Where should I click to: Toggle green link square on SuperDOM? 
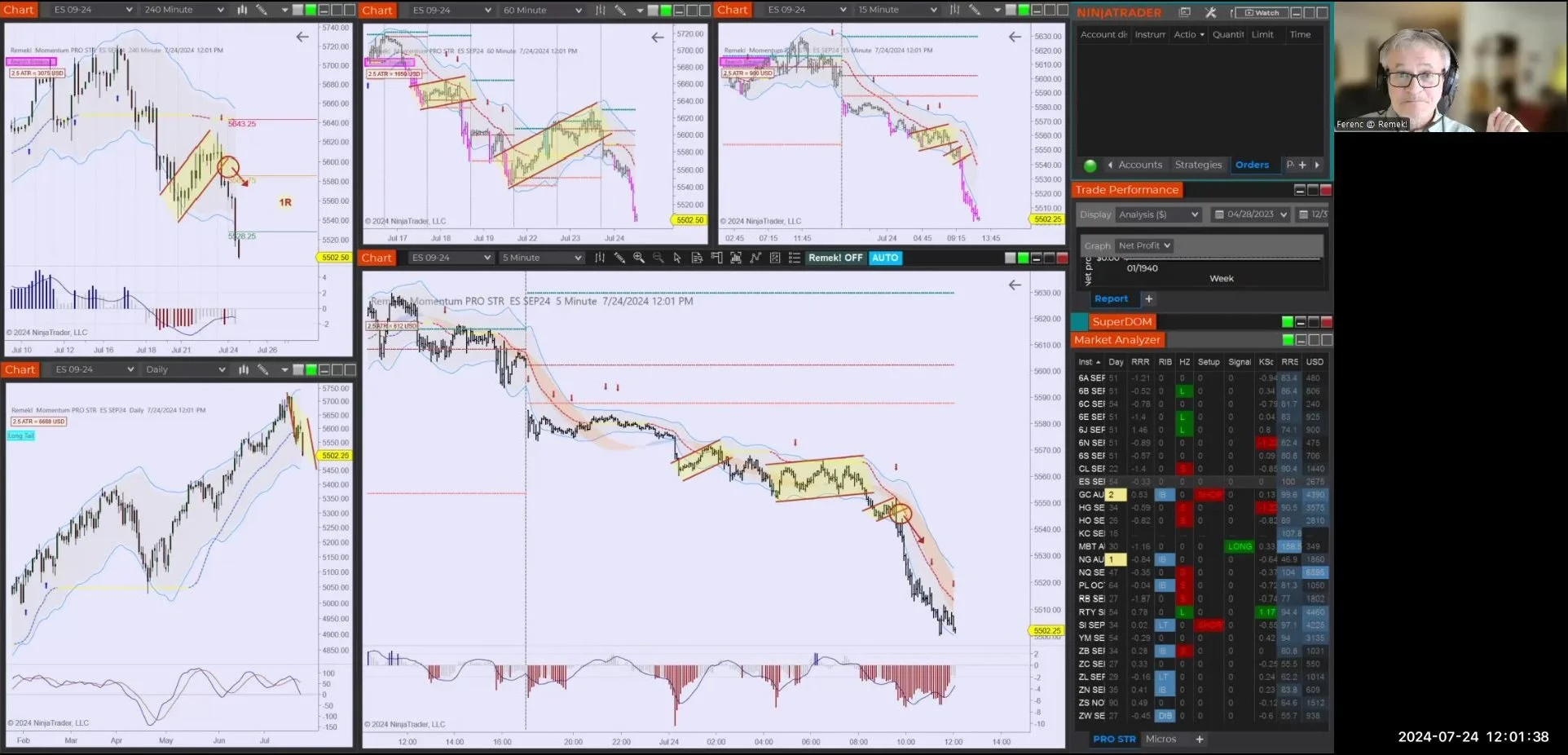tap(1288, 322)
